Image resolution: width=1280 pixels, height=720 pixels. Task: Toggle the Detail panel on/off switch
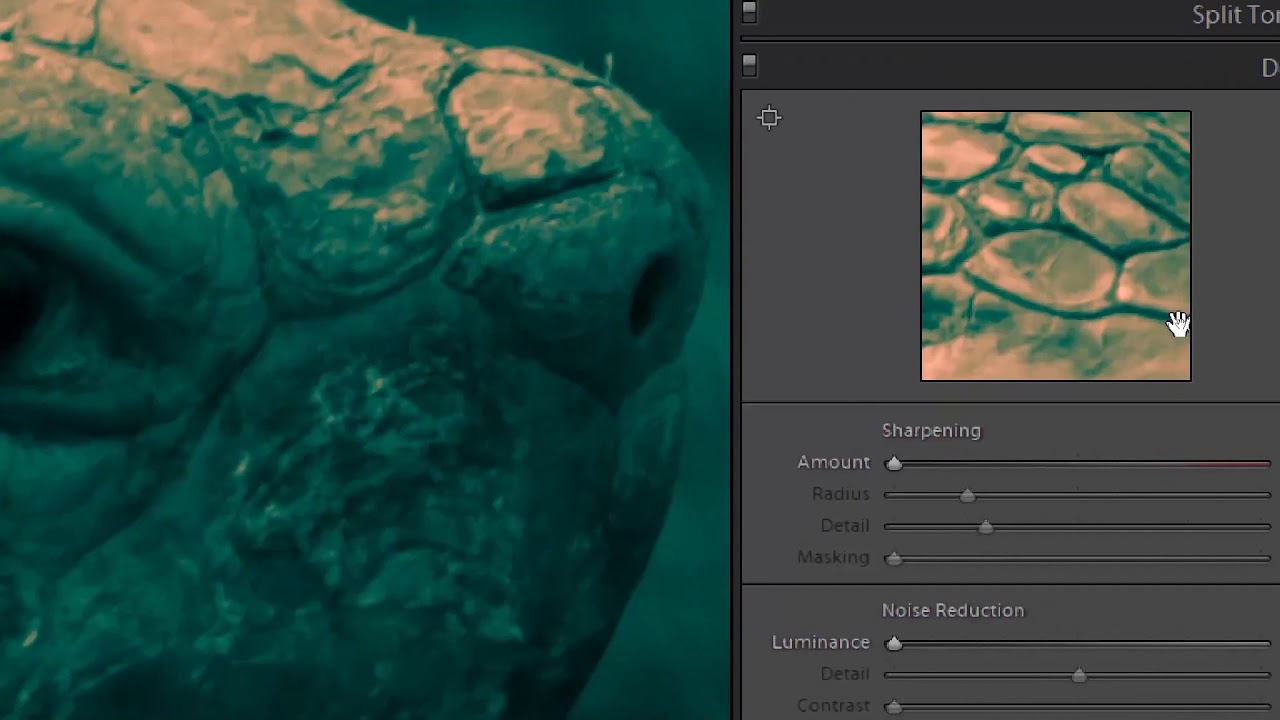click(x=749, y=65)
